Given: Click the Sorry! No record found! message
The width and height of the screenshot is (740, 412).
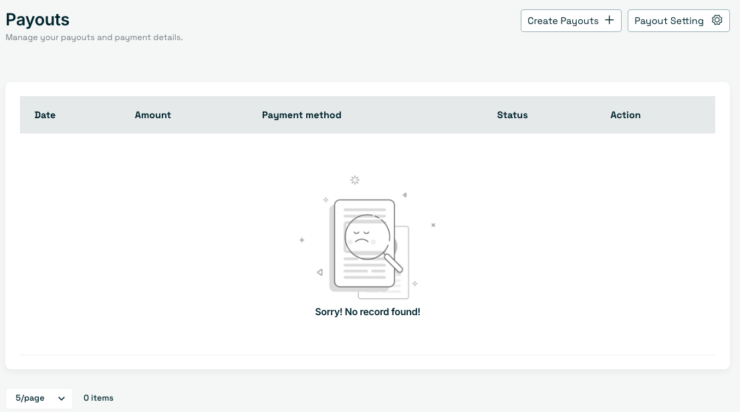Looking at the screenshot, I should click(x=368, y=312).
